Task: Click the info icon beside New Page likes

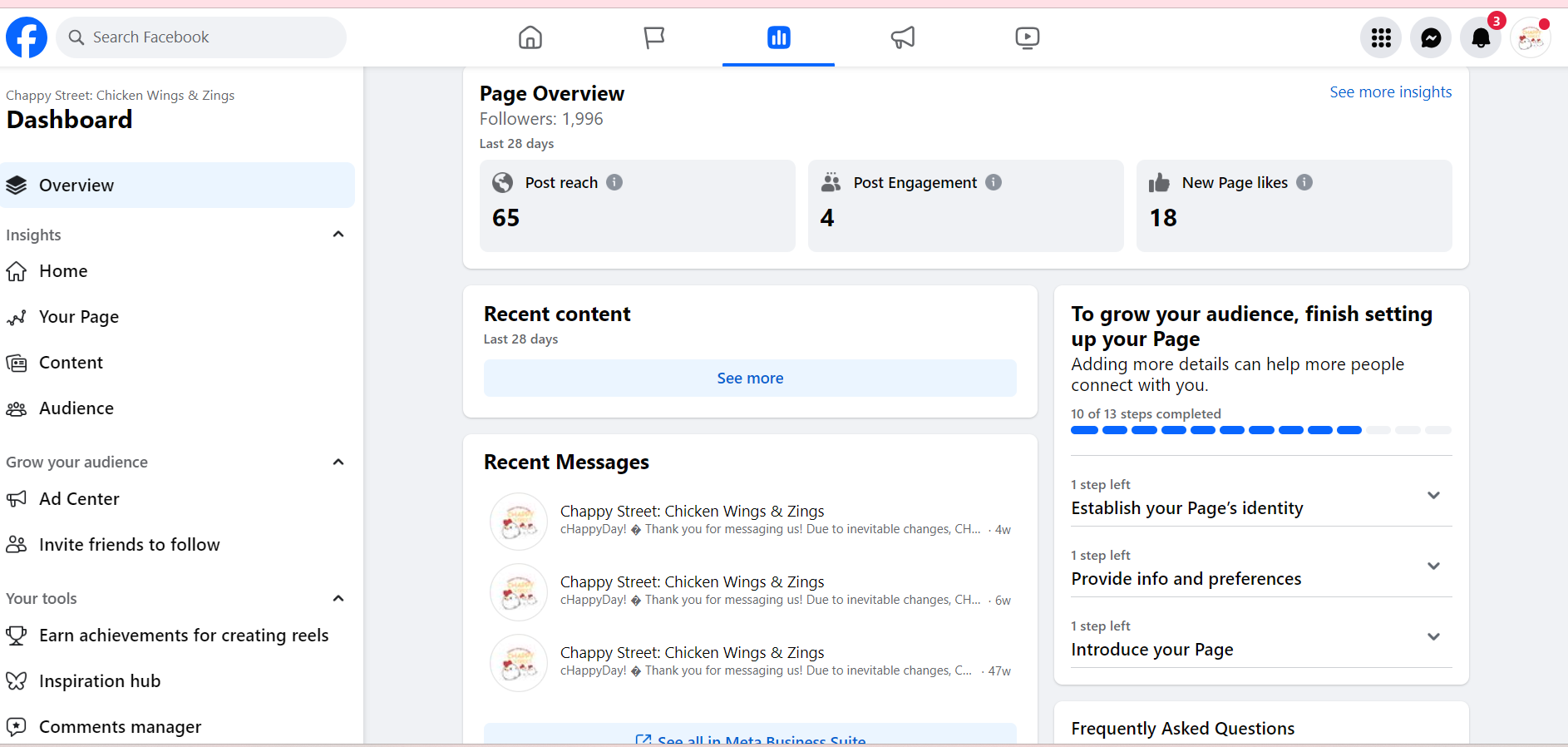Action: click(x=1304, y=182)
